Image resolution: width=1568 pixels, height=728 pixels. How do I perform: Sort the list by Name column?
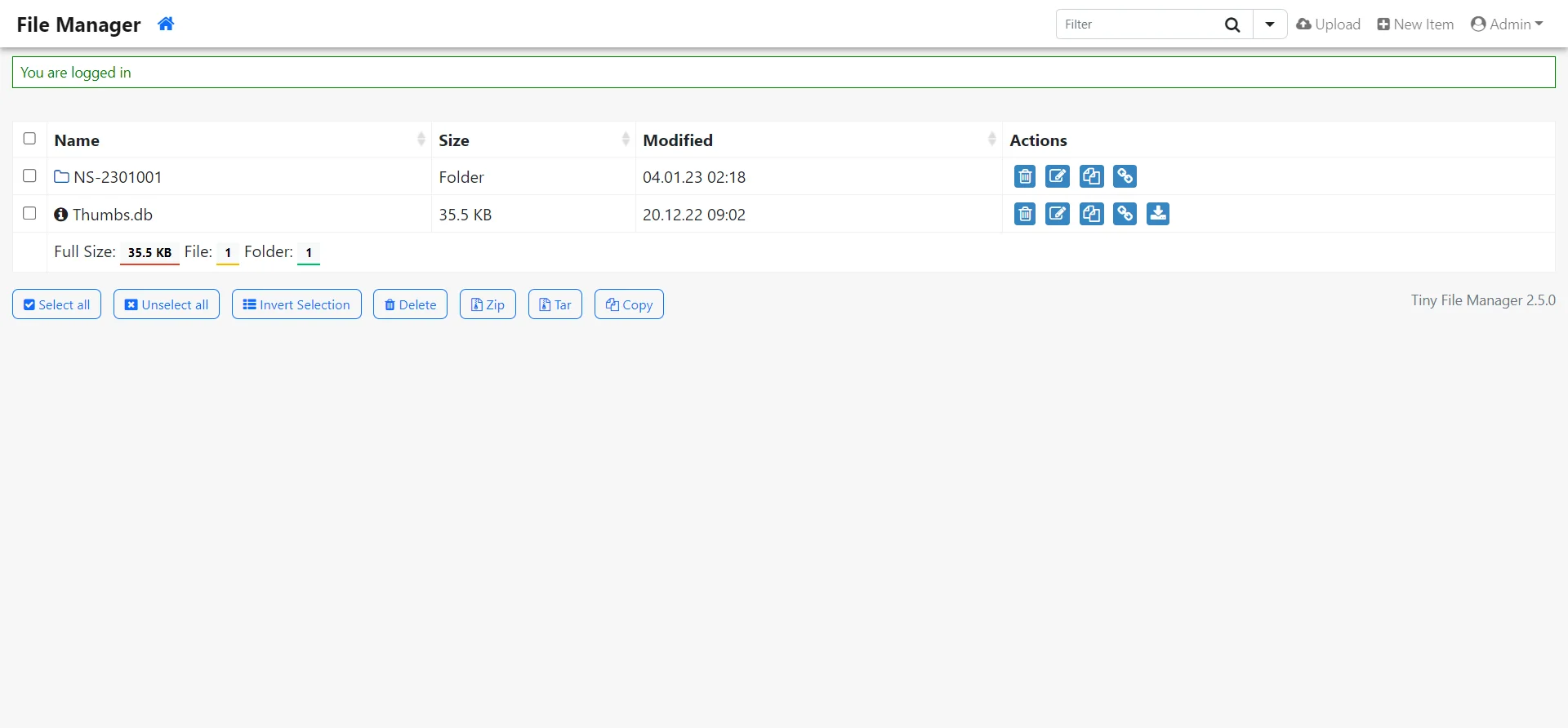(x=77, y=140)
